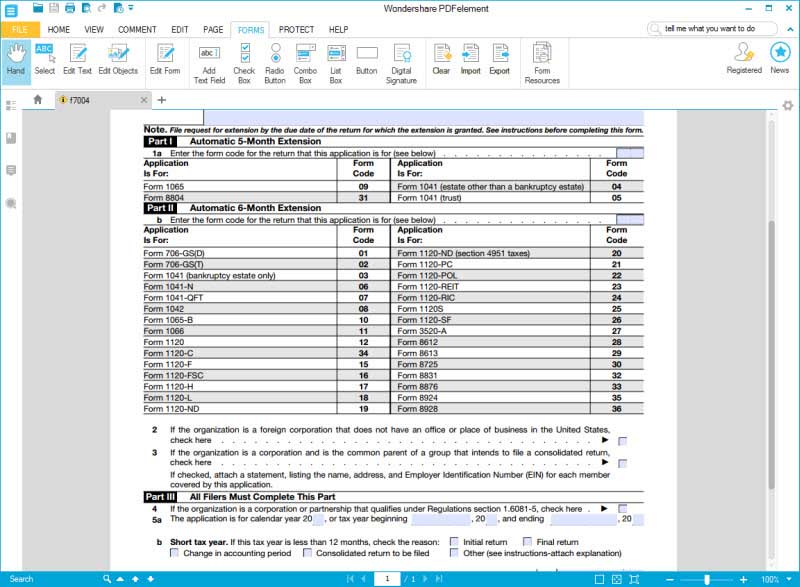This screenshot has width=800, height=587.
Task: Go to the Home start page icon
Action: click(37, 100)
